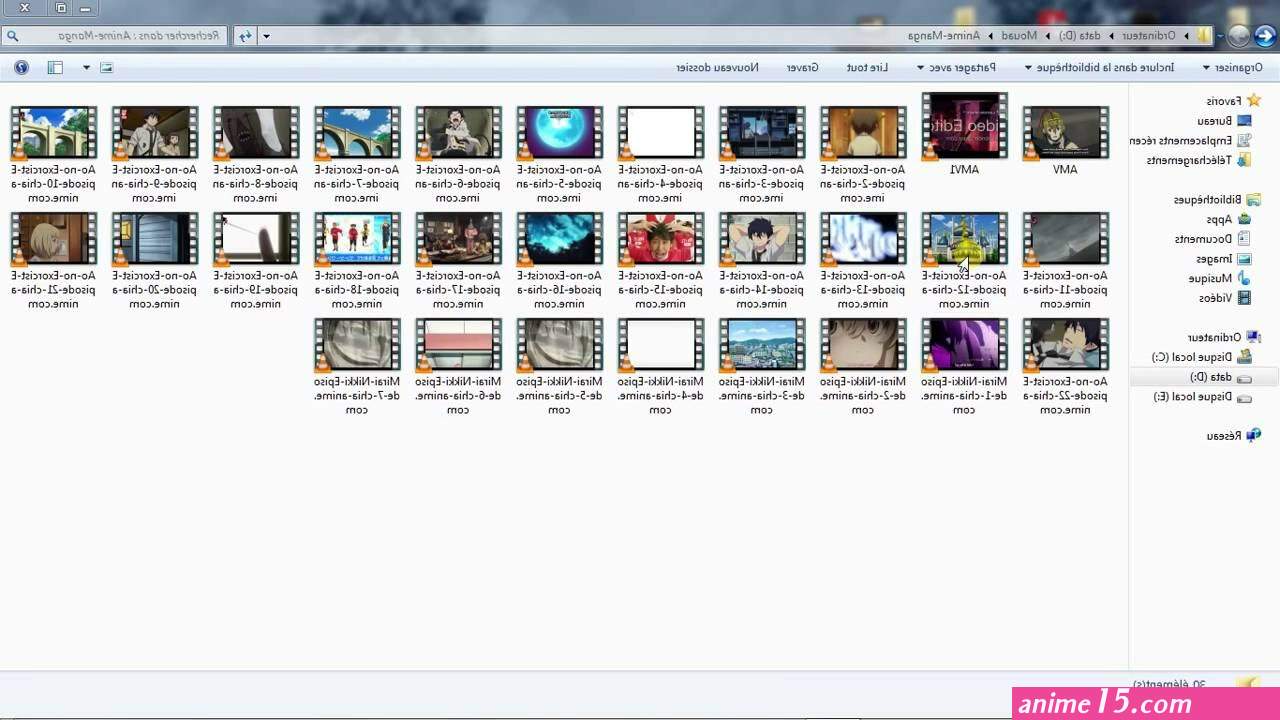Open the Vidéos library
Image resolution: width=1280 pixels, height=720 pixels.
click(1225, 298)
